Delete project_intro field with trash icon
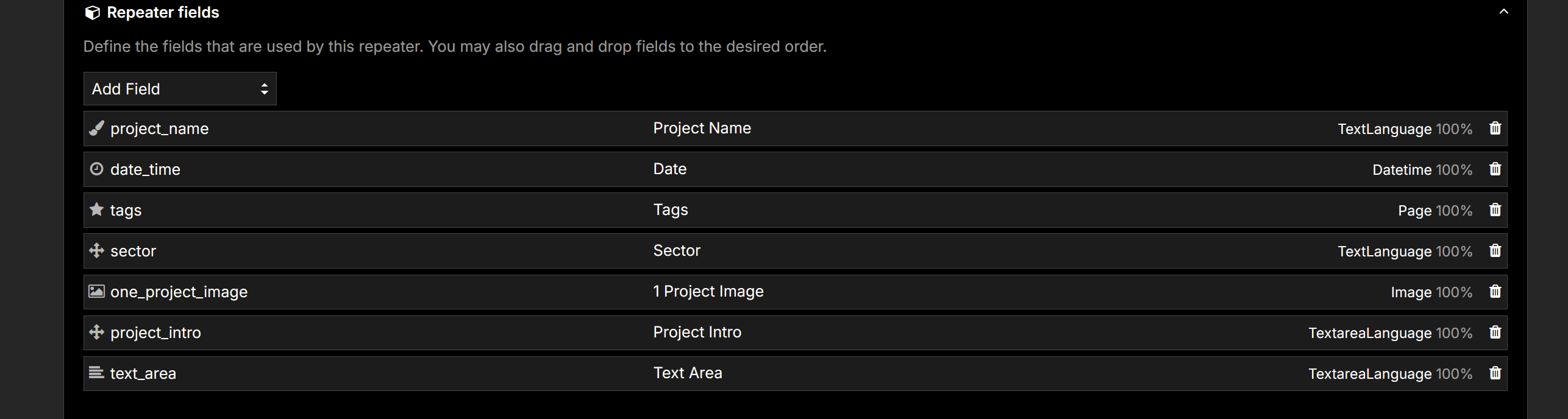The height and width of the screenshot is (419, 1568). click(1495, 333)
